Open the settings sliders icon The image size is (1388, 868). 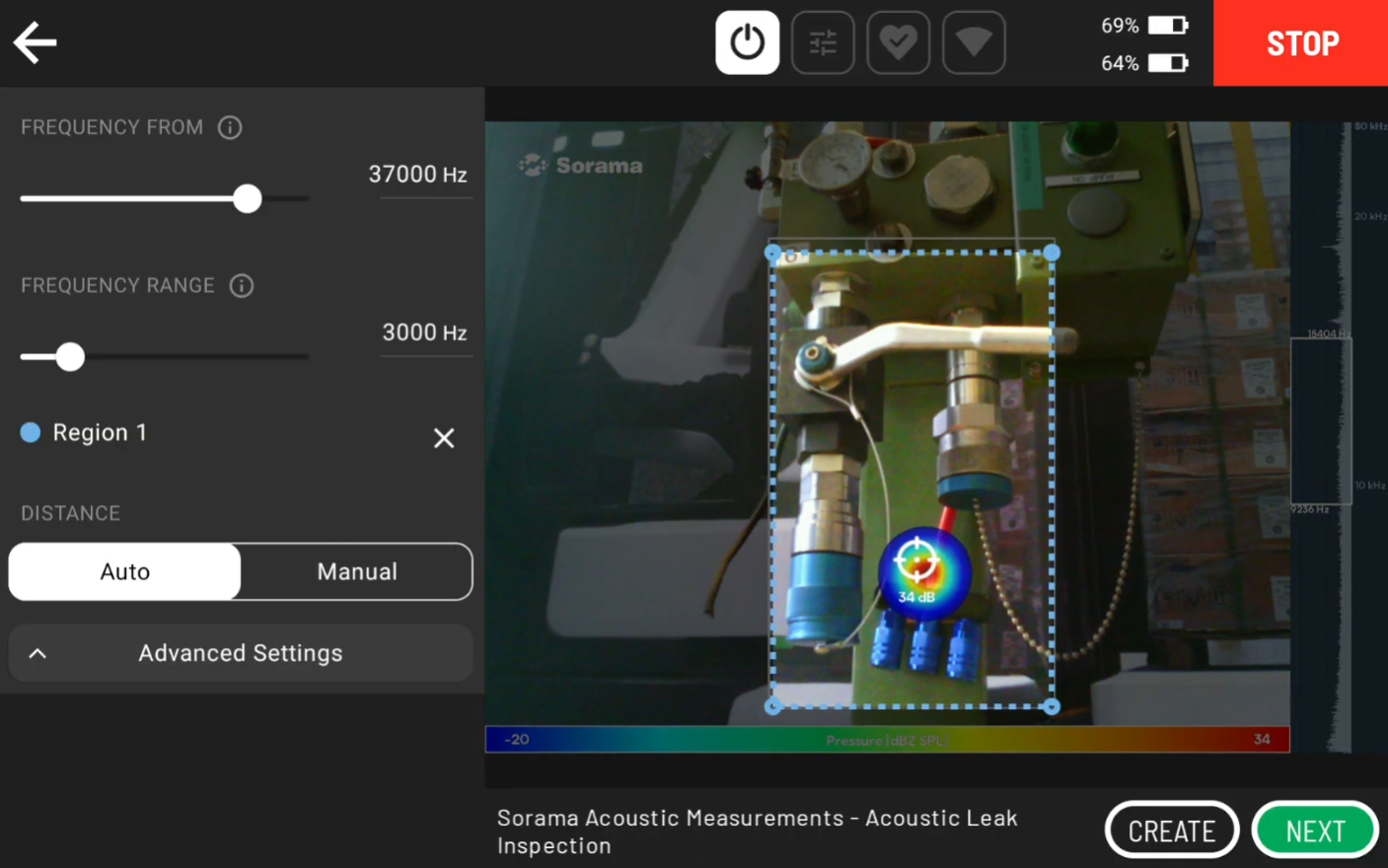[x=823, y=42]
